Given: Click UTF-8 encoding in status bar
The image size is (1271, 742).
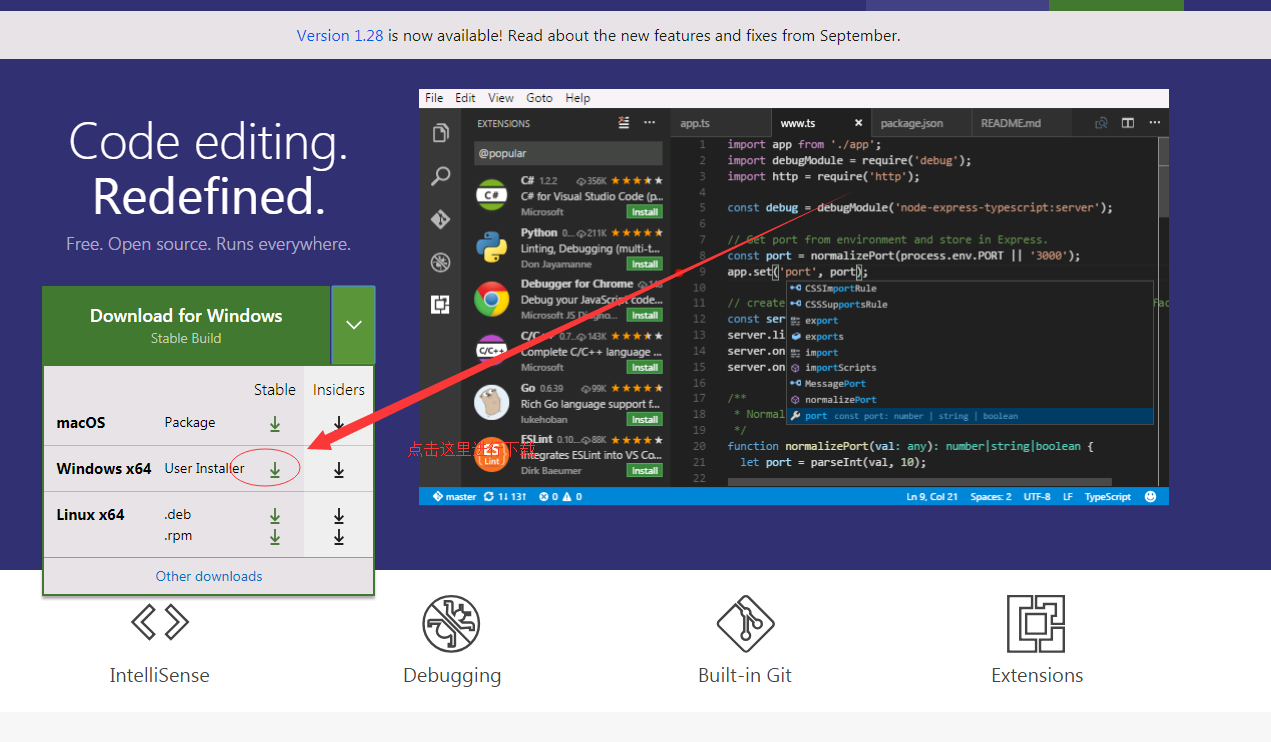Looking at the screenshot, I should coord(1036,496).
